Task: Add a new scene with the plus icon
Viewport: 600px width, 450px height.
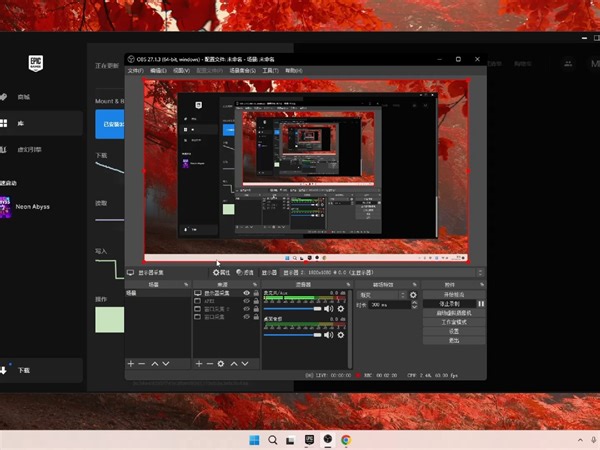Action: (131, 364)
